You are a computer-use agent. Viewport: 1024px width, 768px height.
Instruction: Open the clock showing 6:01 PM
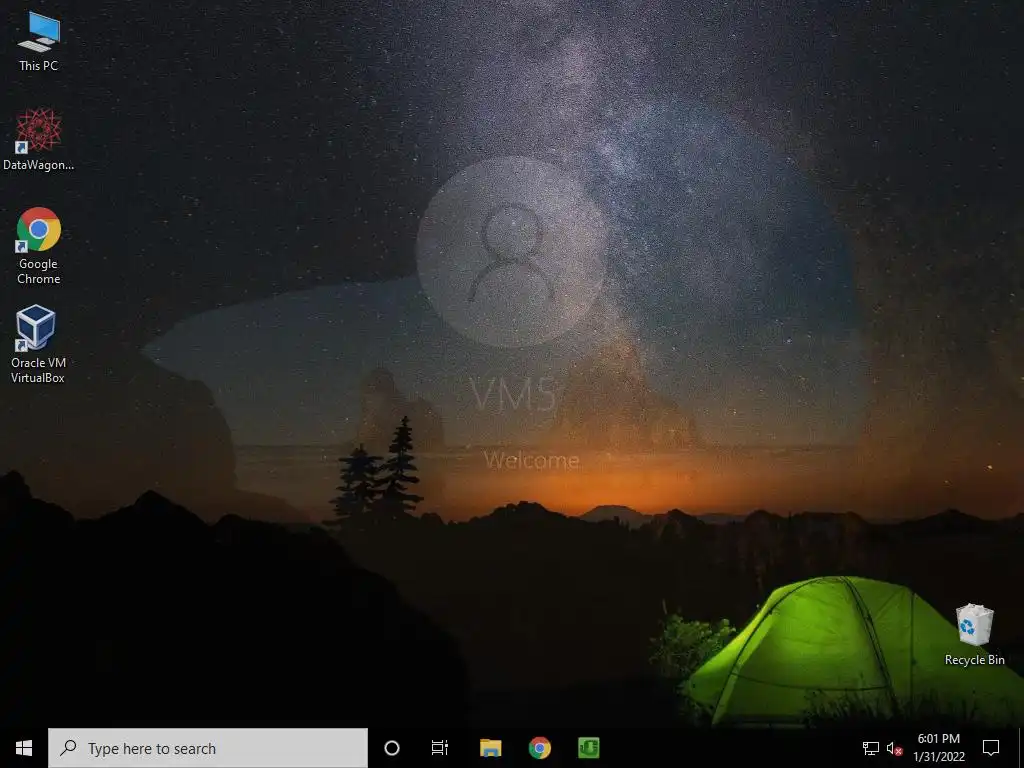[938, 748]
